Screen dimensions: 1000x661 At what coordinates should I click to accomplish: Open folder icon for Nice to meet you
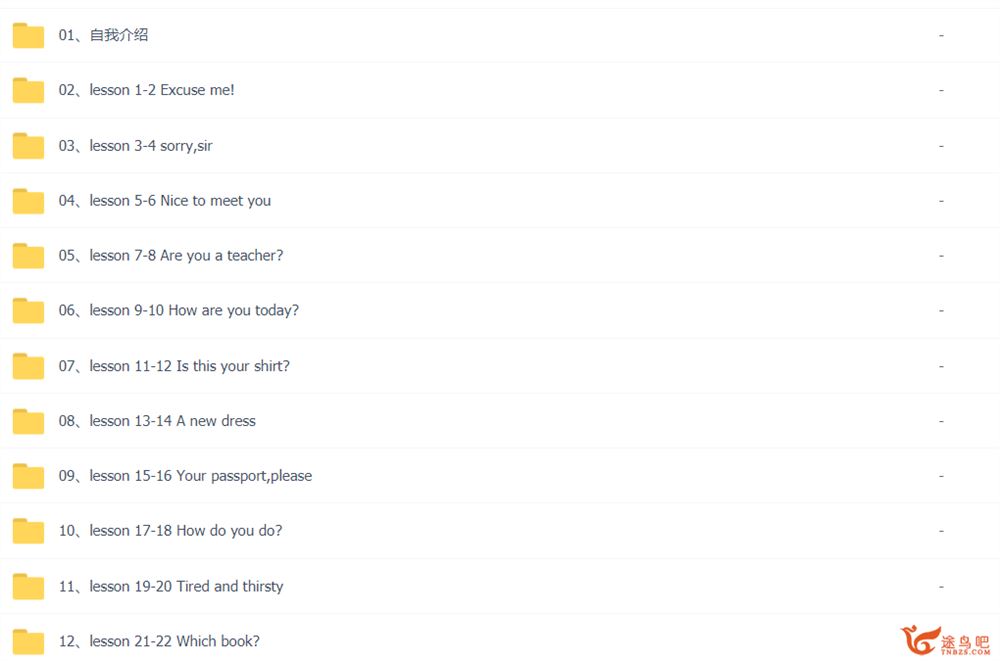click(28, 201)
